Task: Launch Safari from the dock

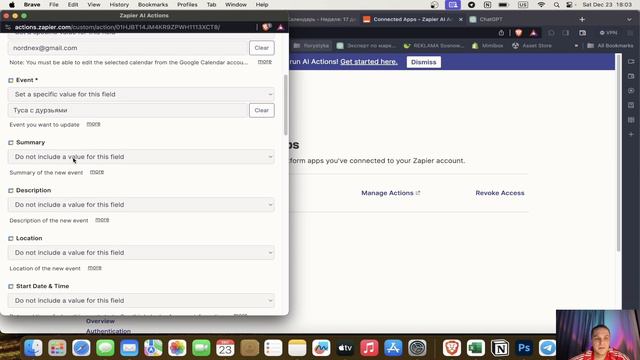Action: pos(81,348)
